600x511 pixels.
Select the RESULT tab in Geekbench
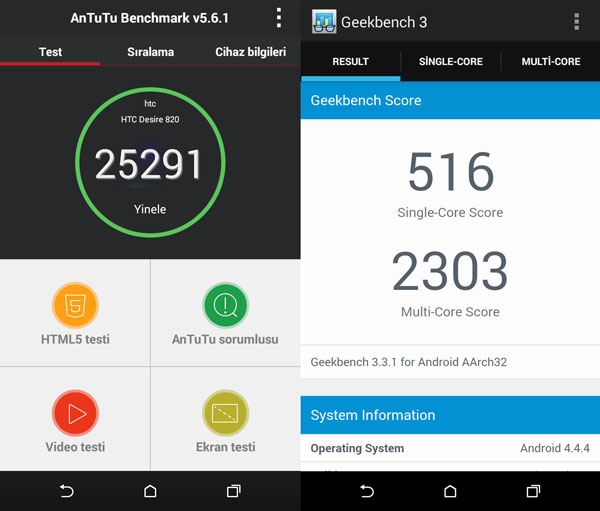(x=351, y=61)
